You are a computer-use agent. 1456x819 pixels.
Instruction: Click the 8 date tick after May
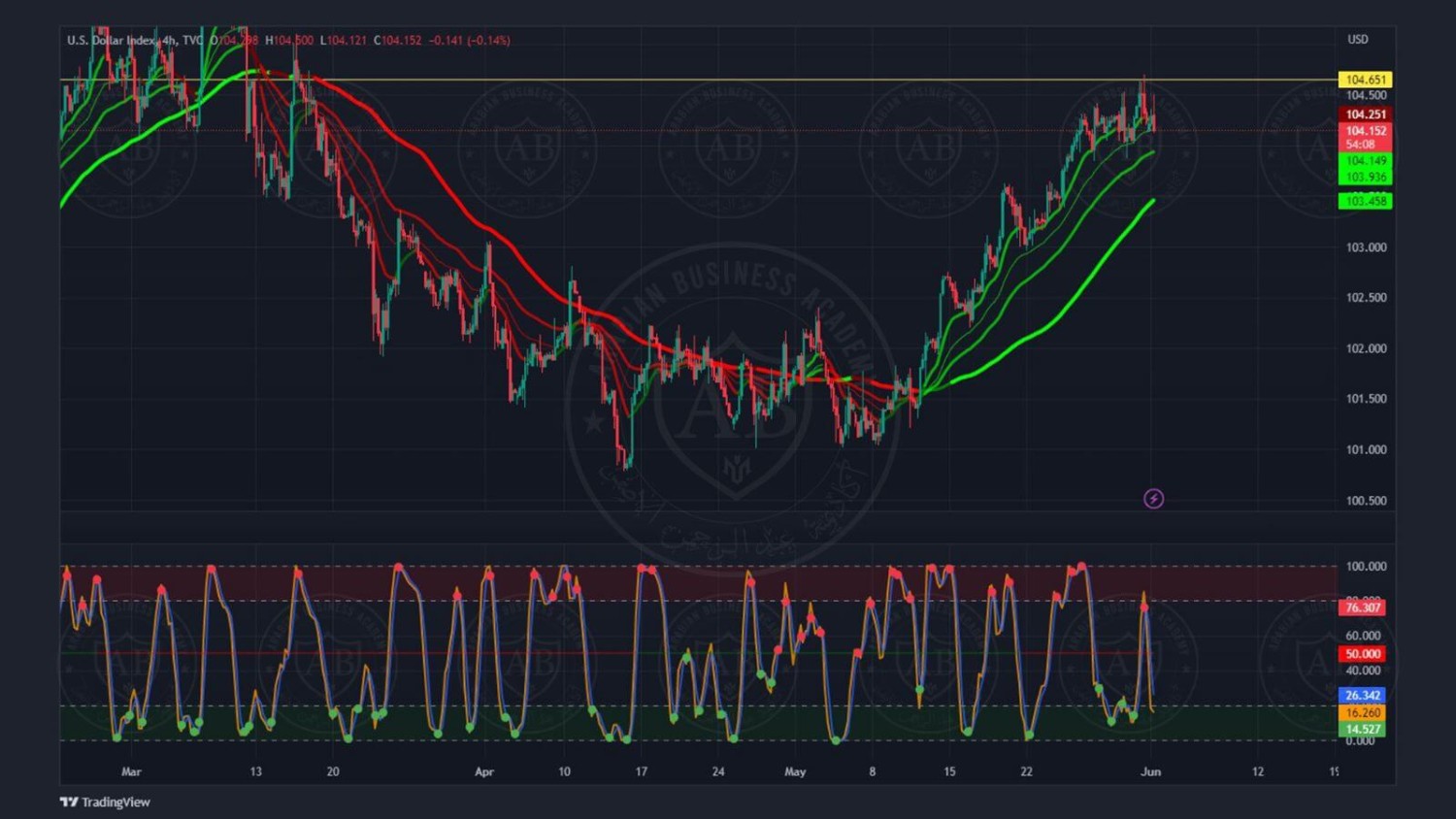pos(872,771)
